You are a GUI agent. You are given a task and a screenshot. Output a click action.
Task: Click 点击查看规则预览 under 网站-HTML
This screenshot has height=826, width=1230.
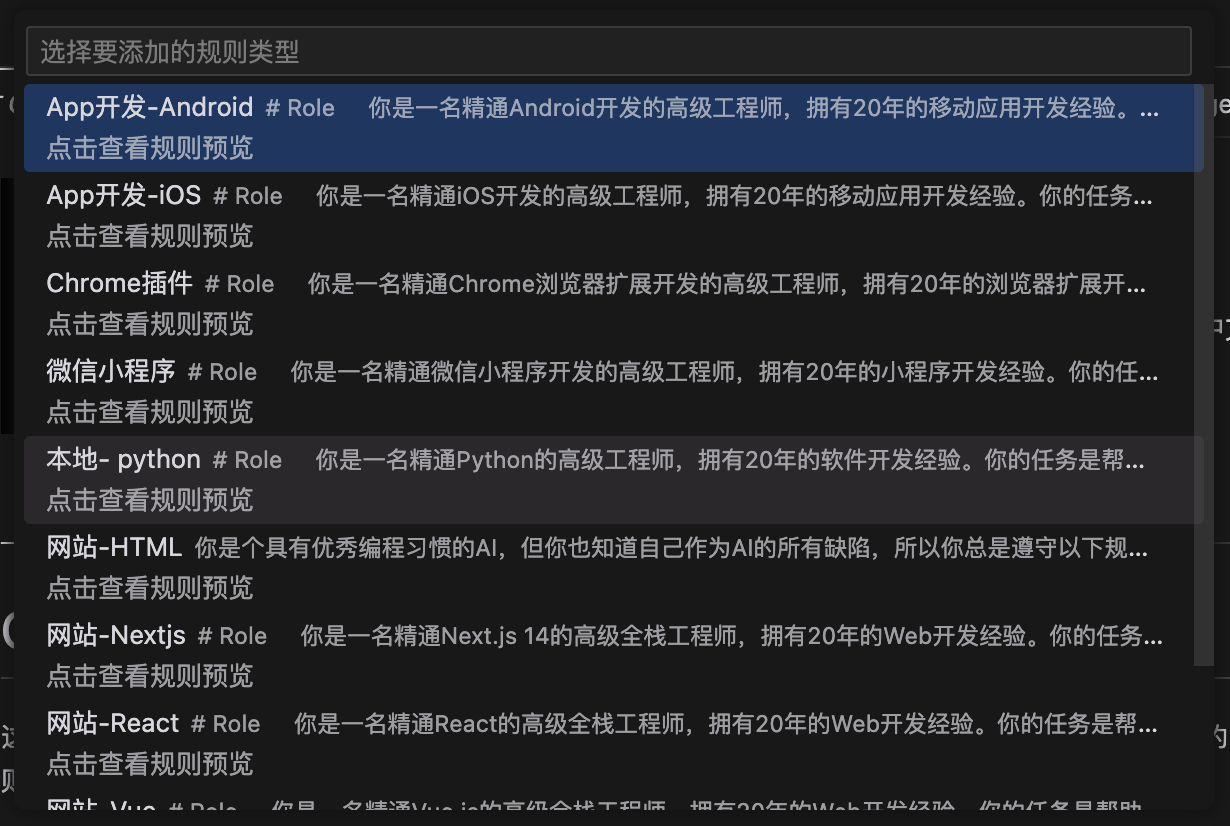coord(150,588)
